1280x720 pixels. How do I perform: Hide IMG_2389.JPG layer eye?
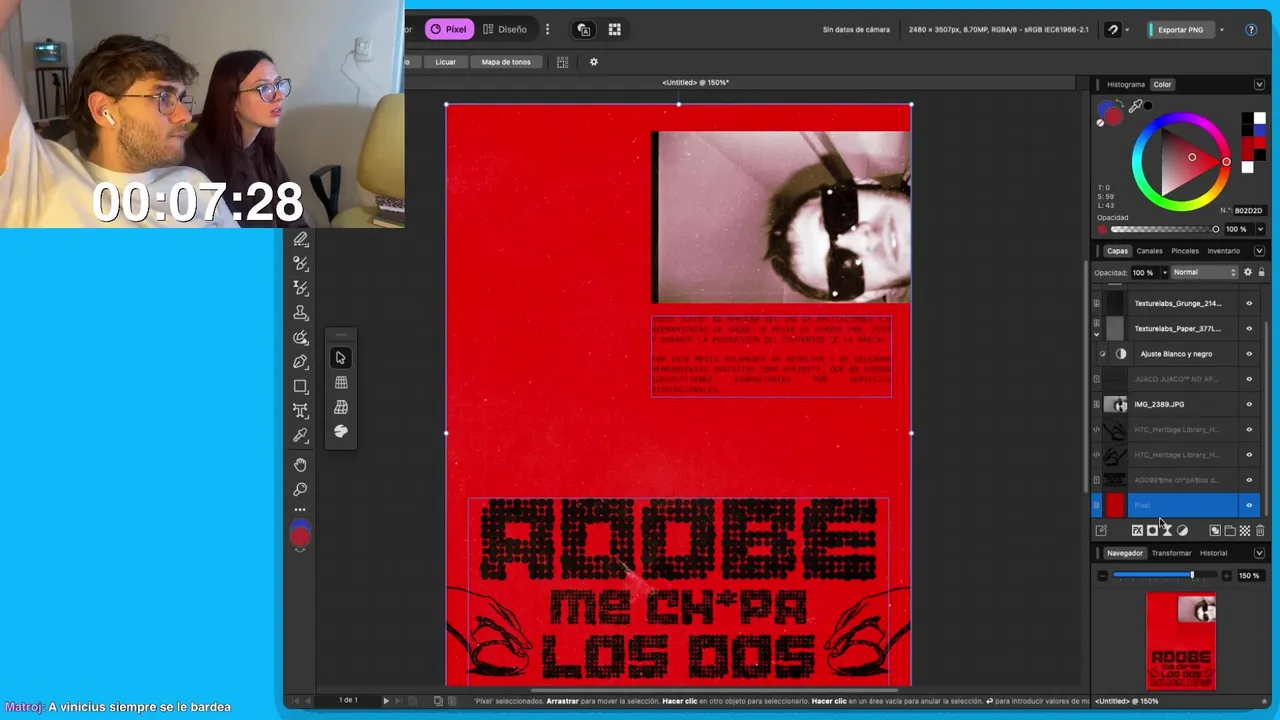(x=1248, y=404)
